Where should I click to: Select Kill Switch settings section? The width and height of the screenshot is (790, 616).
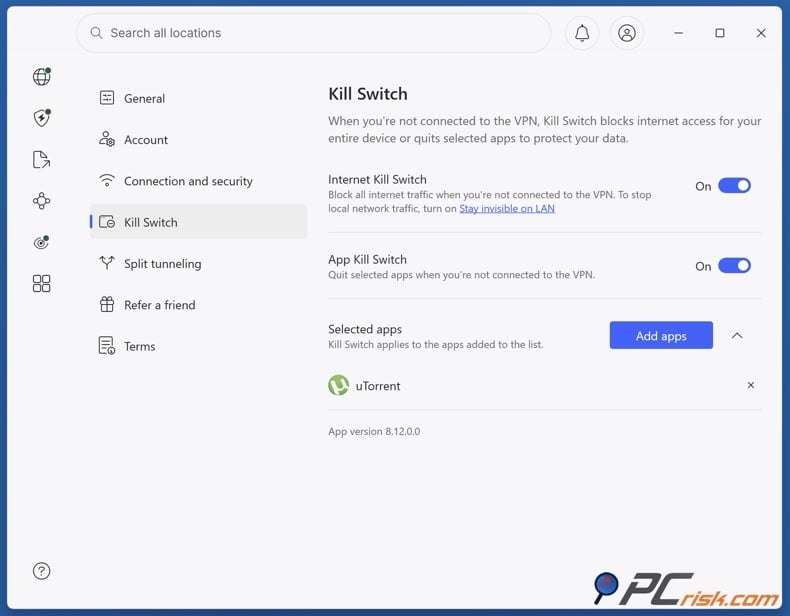199,222
